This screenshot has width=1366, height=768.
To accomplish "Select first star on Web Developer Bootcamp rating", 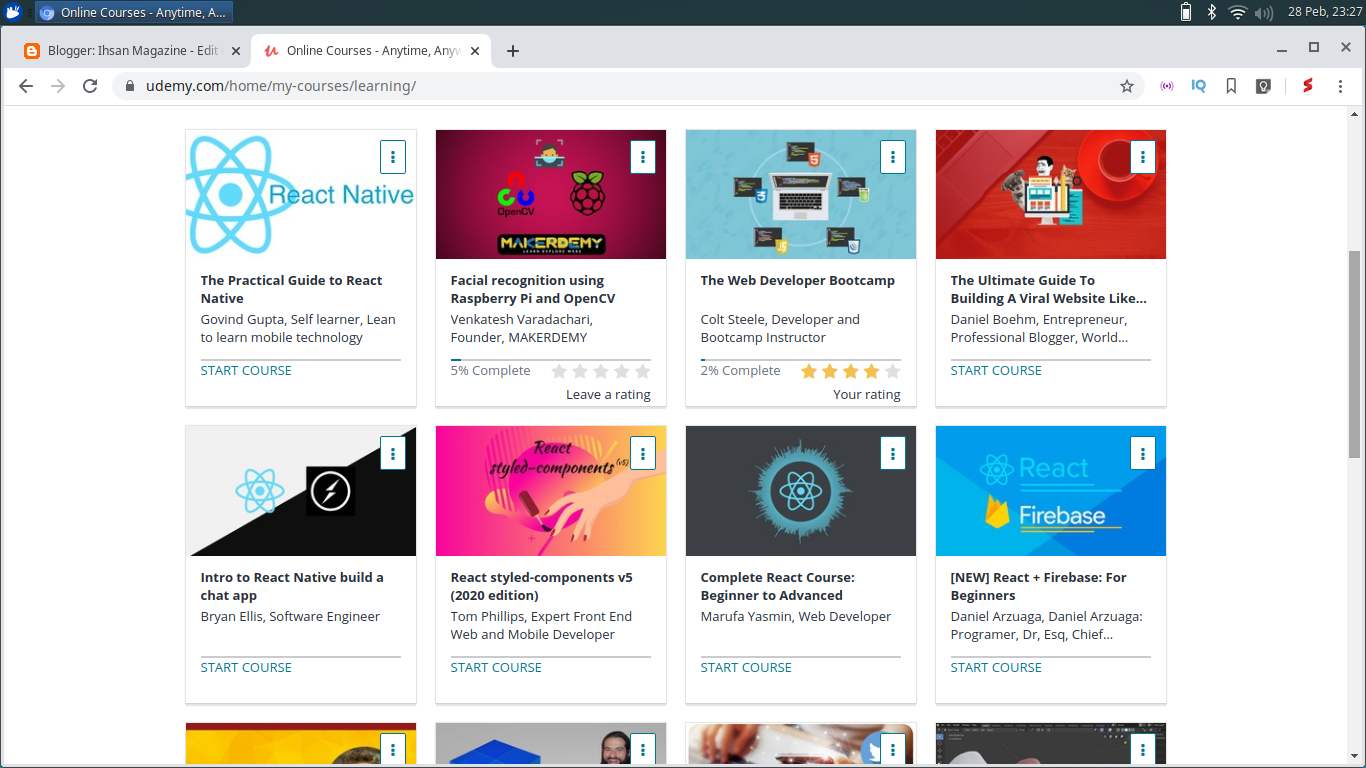I will click(x=809, y=371).
